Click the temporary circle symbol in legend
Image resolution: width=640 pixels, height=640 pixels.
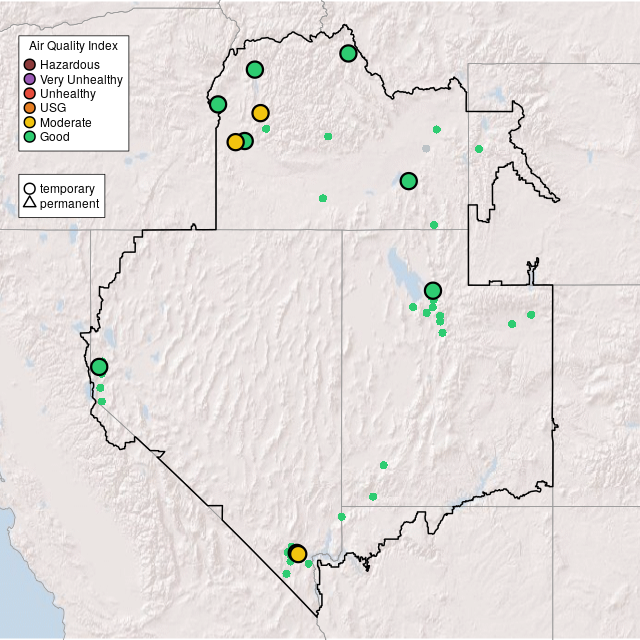pyautogui.click(x=30, y=188)
